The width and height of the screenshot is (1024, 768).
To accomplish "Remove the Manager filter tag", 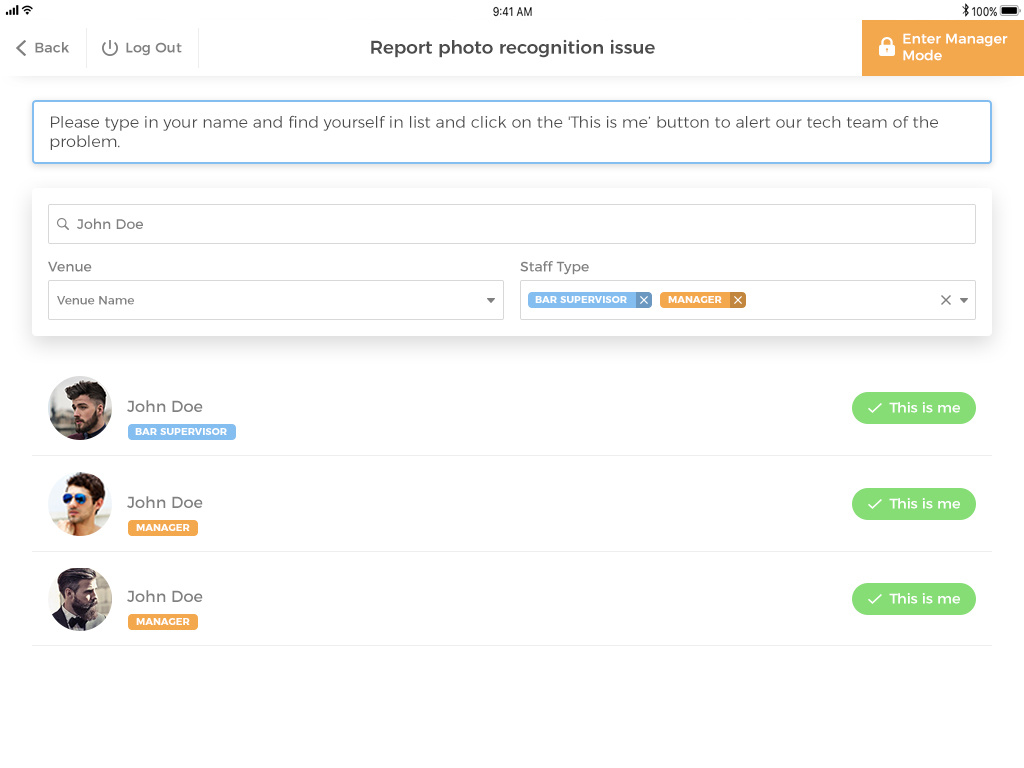I will click(x=738, y=300).
